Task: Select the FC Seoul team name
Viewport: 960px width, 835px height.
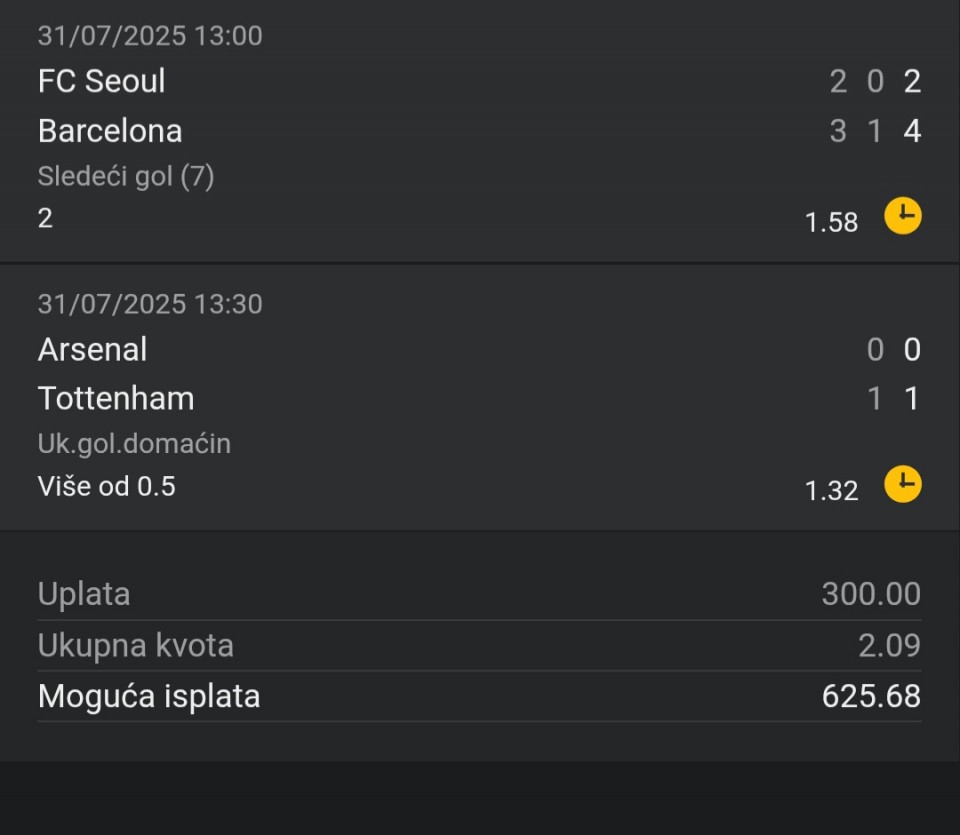Action: tap(102, 81)
